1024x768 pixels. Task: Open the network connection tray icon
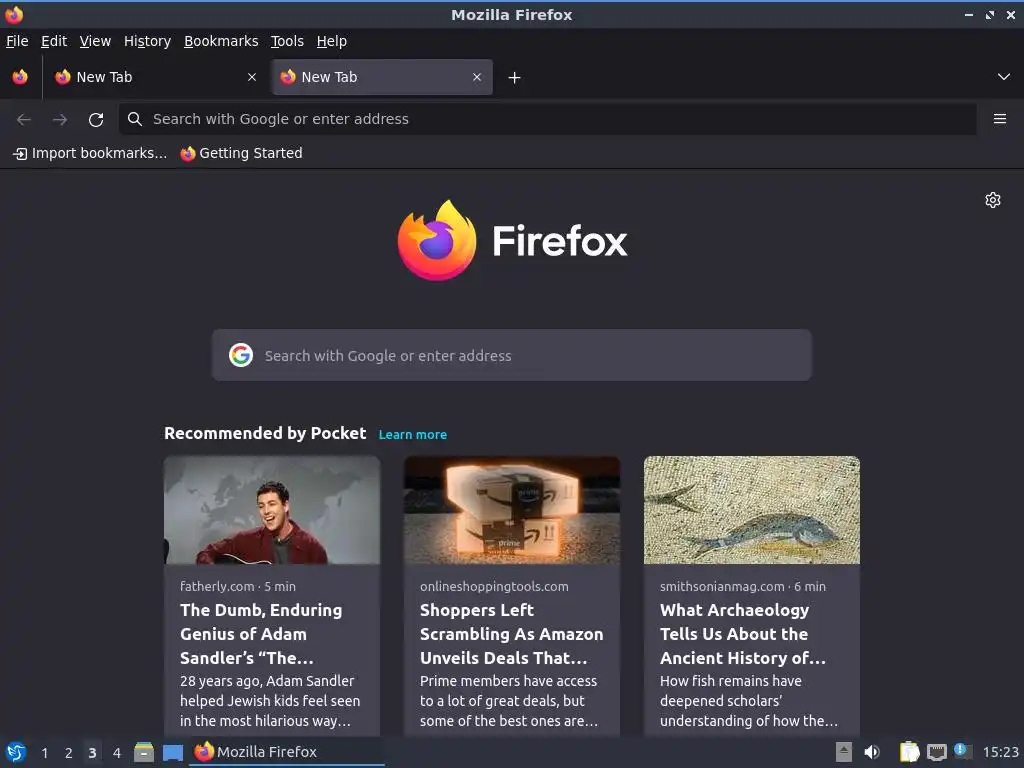tap(936, 752)
